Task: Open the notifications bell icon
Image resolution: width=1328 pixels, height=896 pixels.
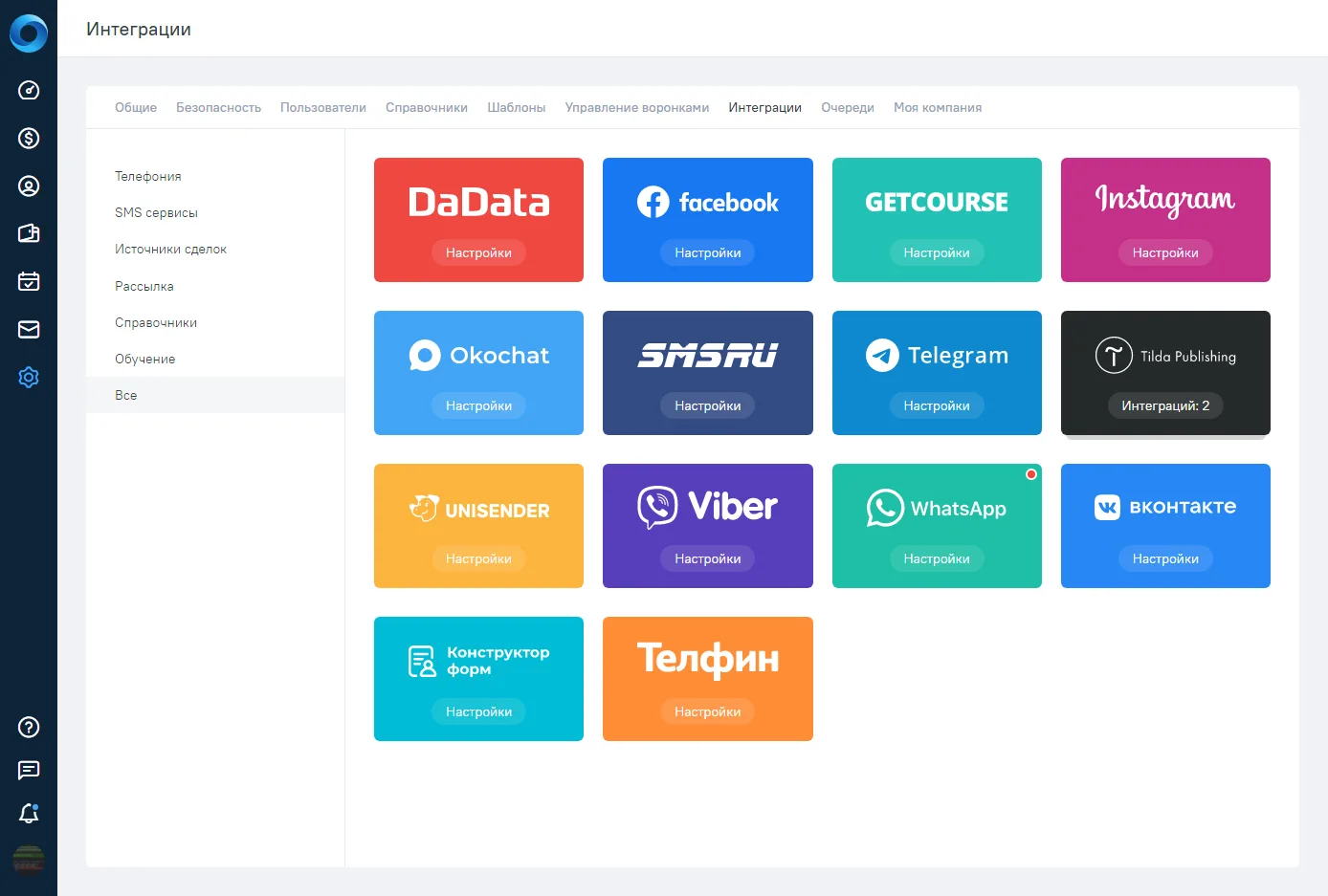Action: (x=29, y=814)
